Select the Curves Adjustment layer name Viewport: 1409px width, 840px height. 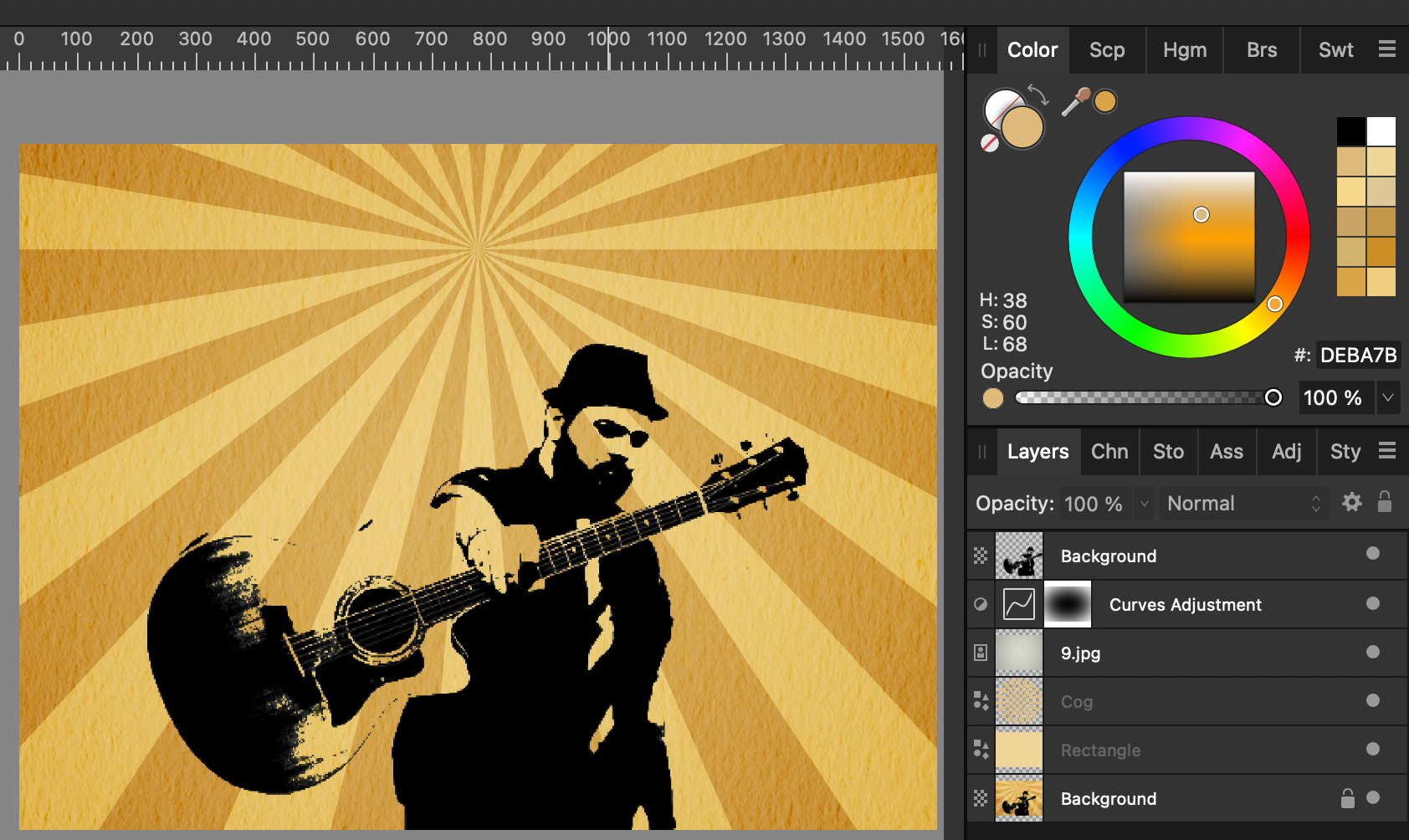[x=1186, y=605]
